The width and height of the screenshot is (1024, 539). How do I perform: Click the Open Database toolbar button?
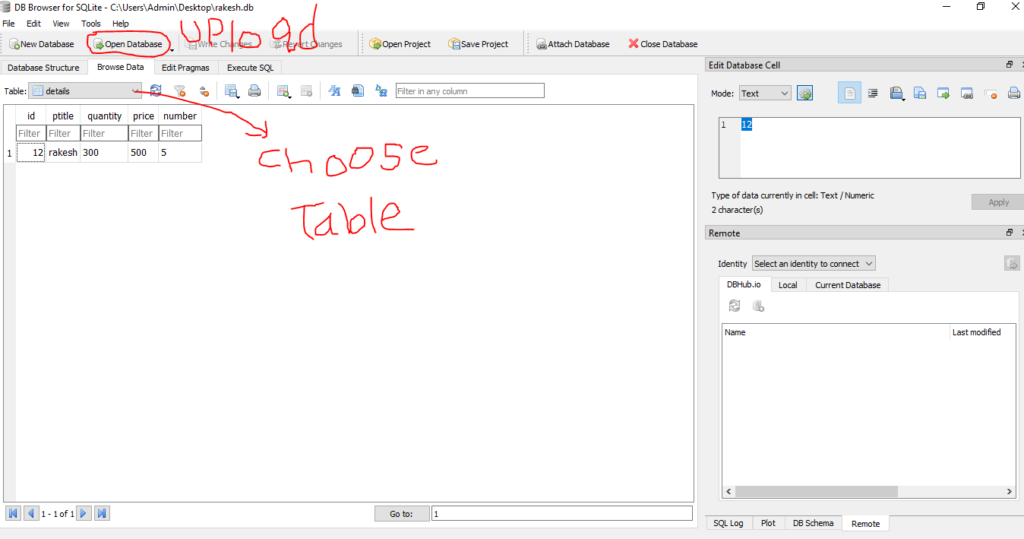tap(128, 44)
